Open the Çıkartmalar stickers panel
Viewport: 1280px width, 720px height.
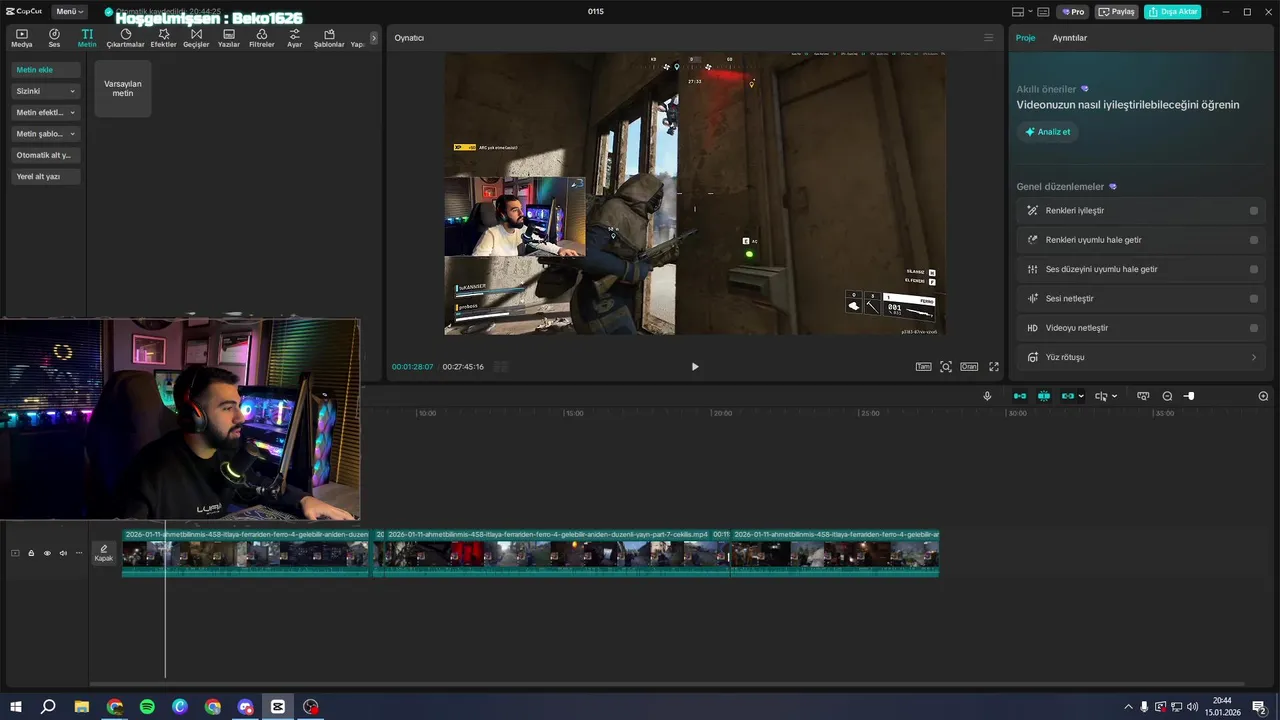coord(126,38)
